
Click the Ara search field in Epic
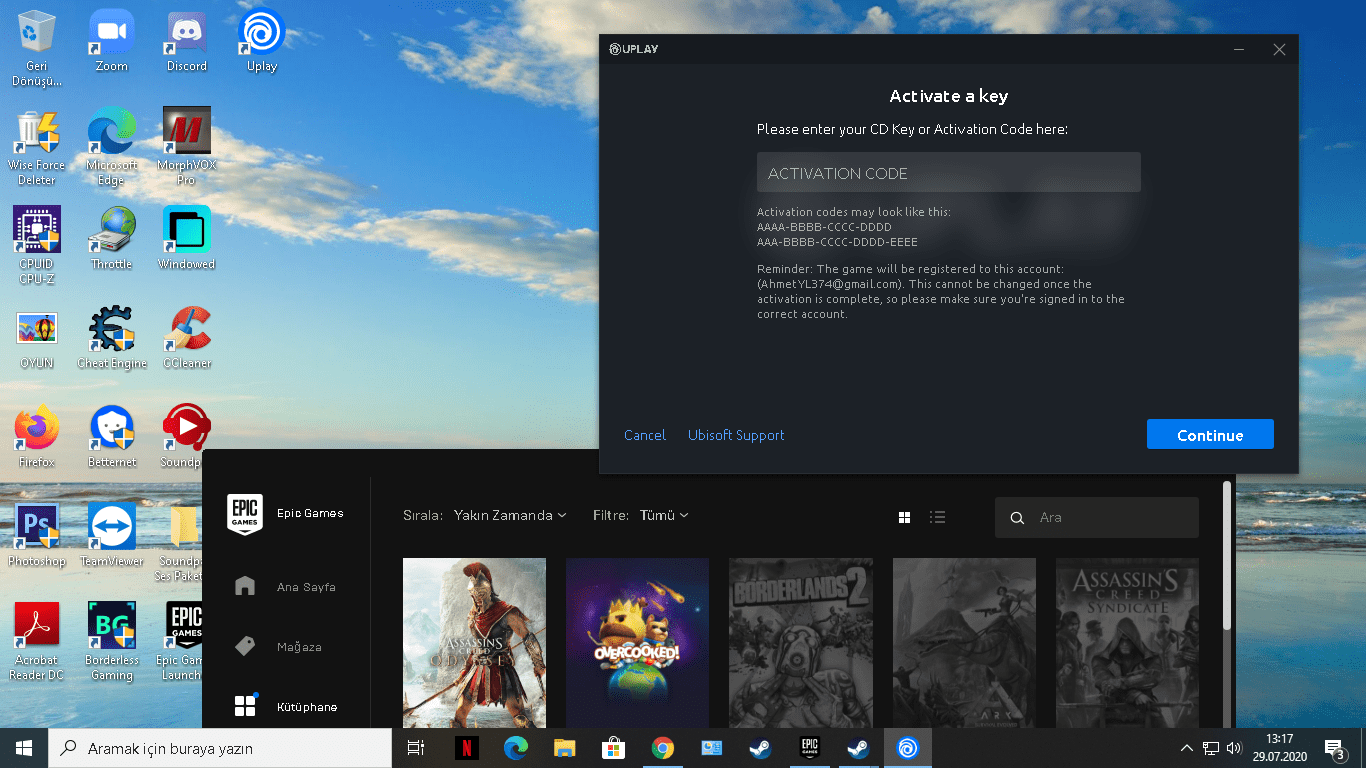[1097, 517]
